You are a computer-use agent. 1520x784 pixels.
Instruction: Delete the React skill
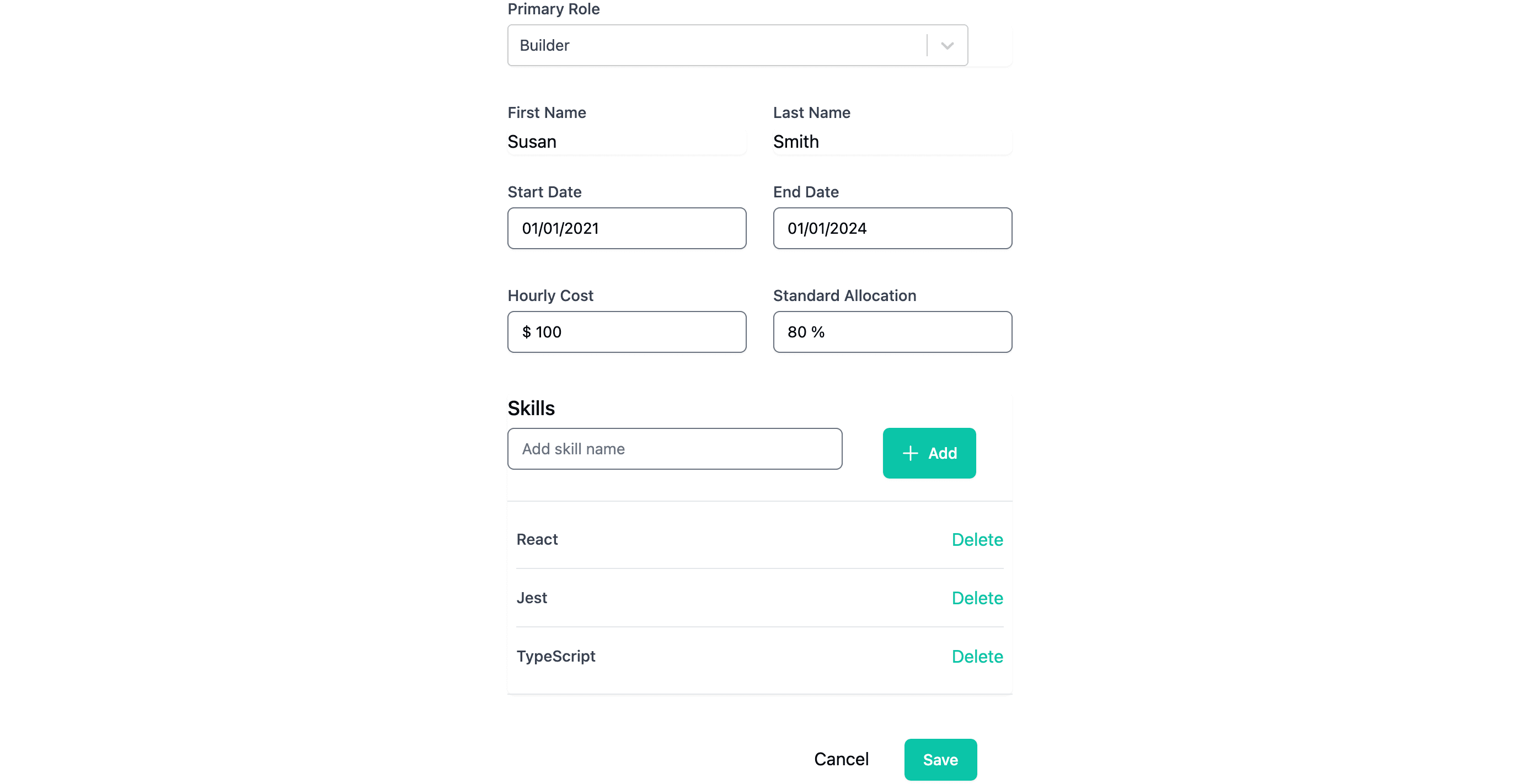977,540
